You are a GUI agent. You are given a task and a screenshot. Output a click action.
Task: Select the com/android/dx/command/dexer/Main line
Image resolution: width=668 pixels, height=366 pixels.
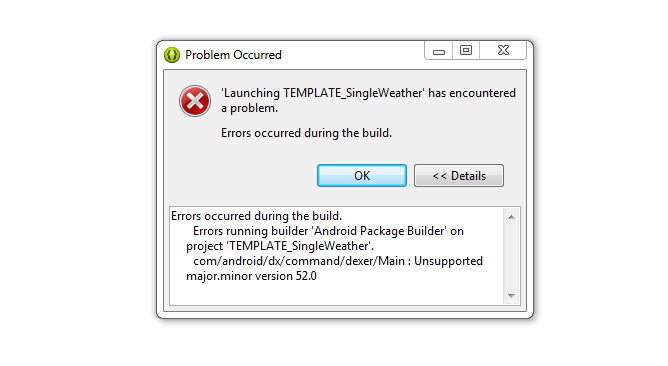(x=338, y=261)
